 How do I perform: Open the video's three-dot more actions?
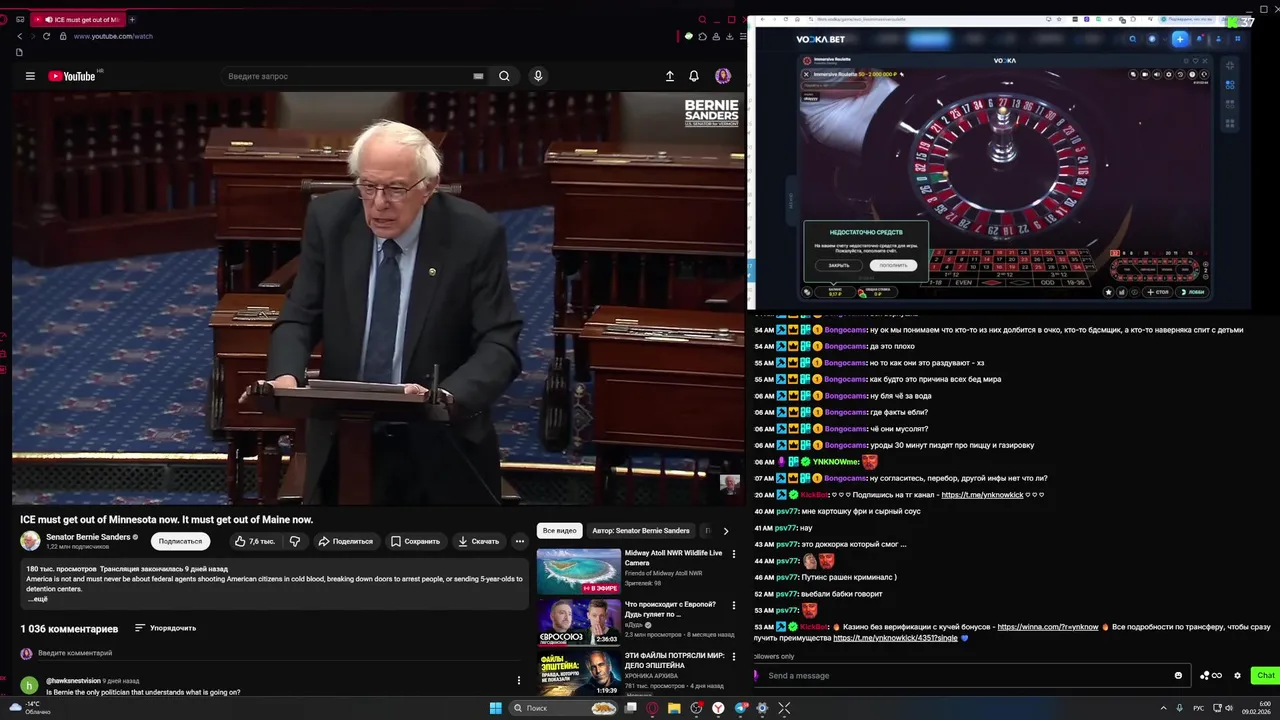tap(519, 541)
